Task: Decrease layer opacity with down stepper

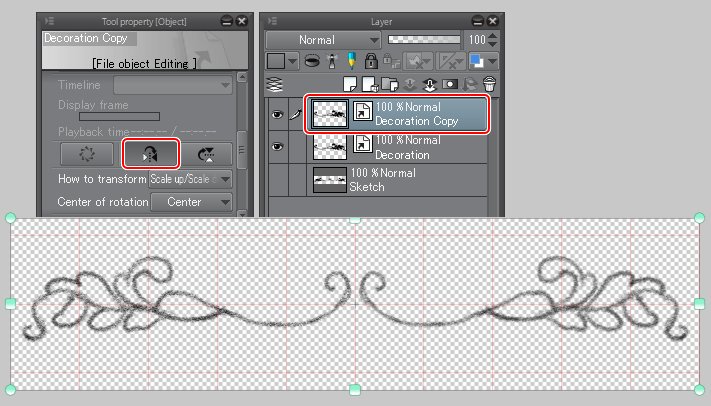Action: pos(492,44)
